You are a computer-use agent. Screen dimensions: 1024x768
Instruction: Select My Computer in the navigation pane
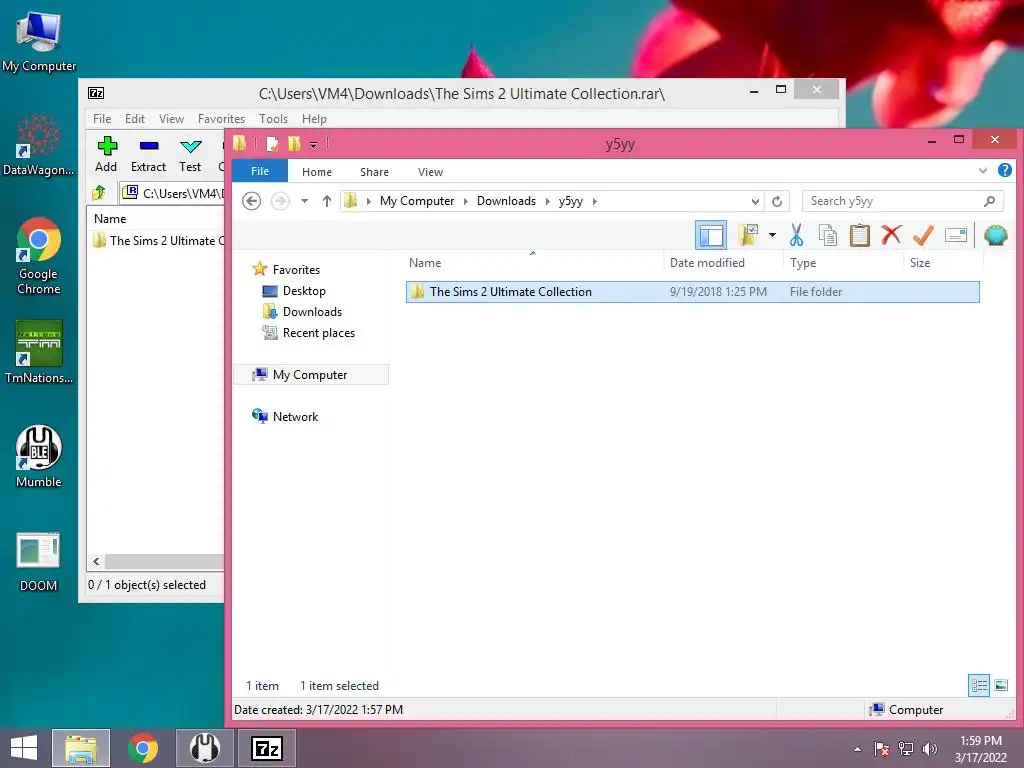click(x=310, y=375)
